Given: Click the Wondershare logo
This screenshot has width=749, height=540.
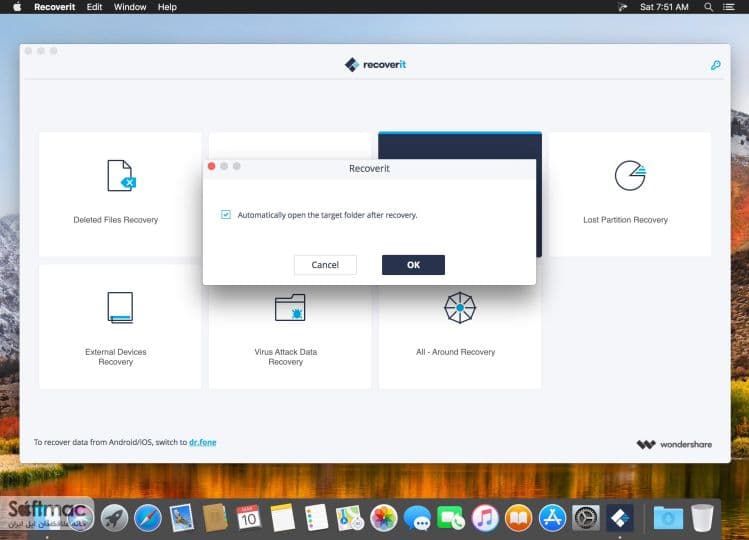Looking at the screenshot, I should point(674,444).
